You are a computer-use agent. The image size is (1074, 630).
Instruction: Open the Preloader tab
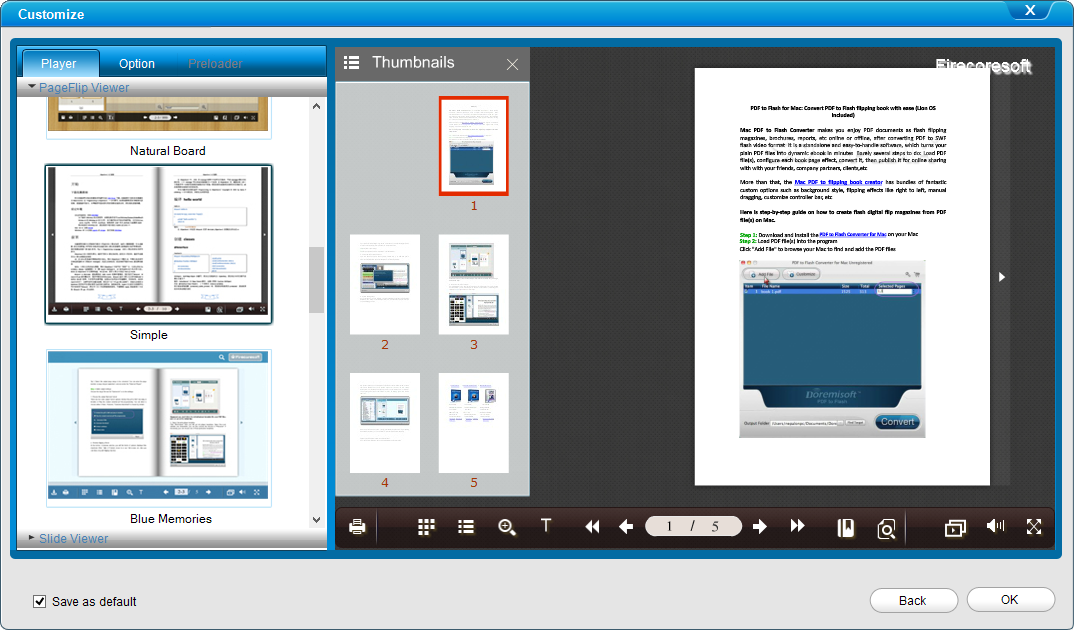click(215, 64)
